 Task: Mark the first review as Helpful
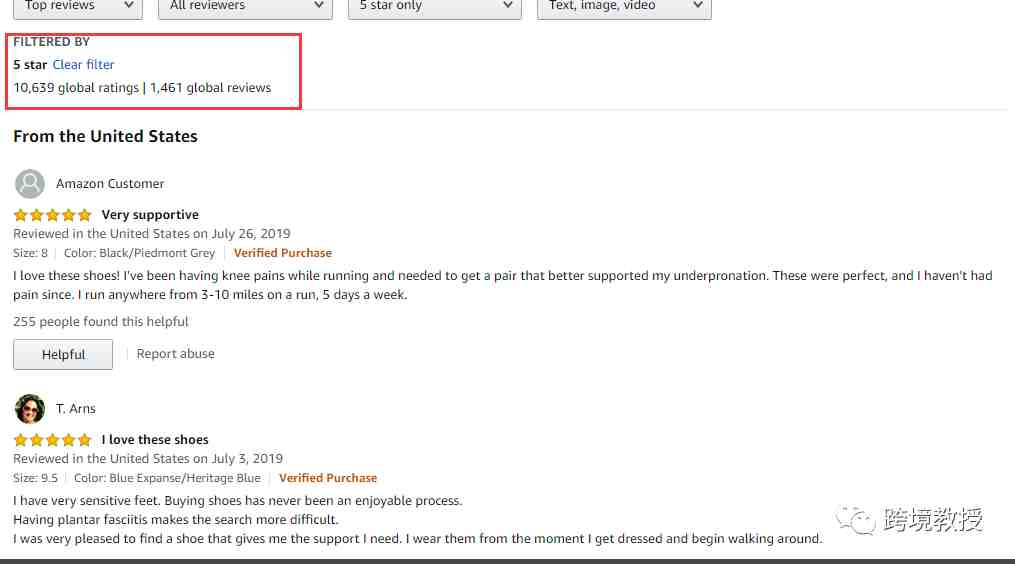pyautogui.click(x=63, y=354)
